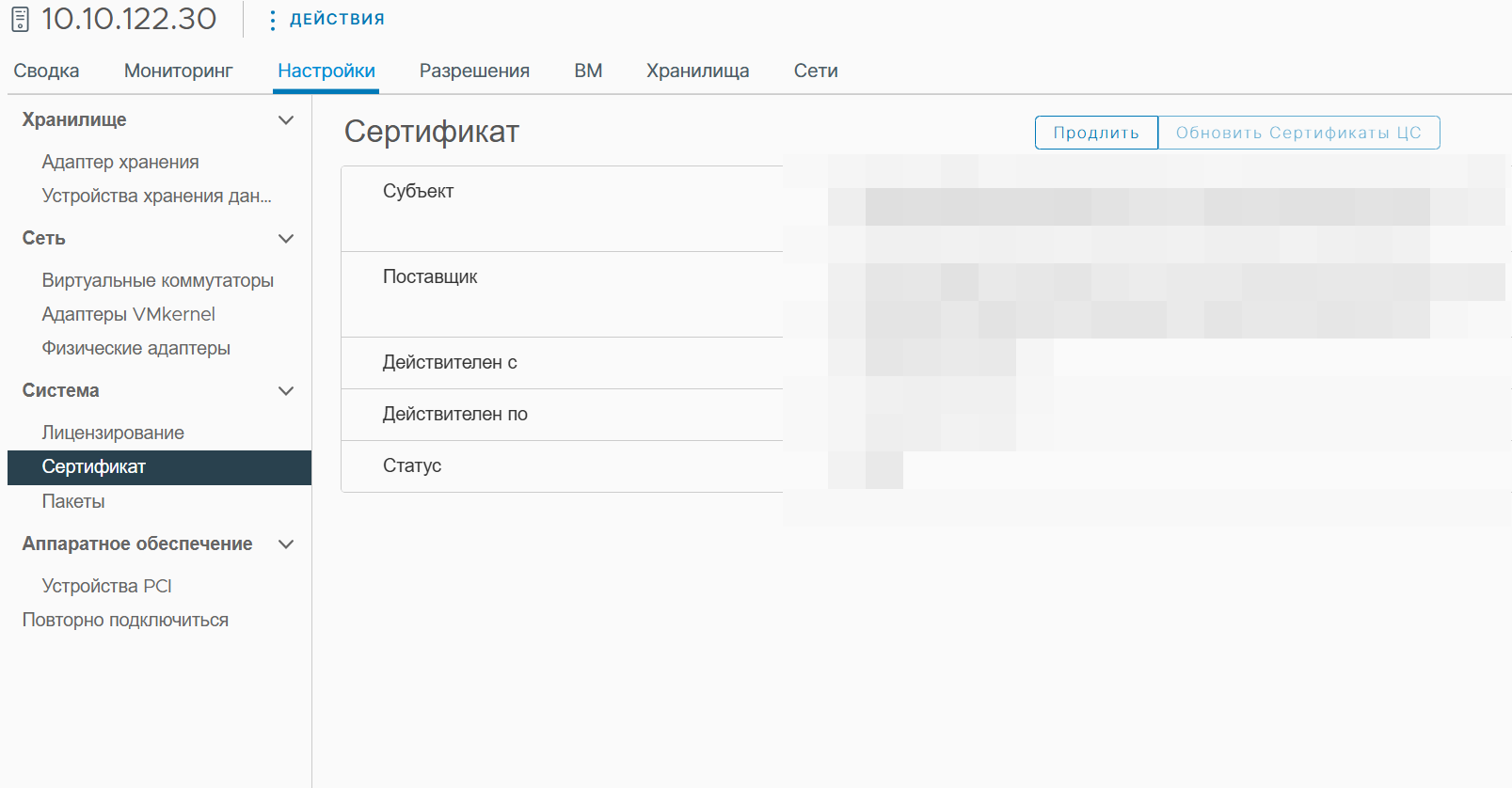Open the ДЕЙСТВИЯ three-dot actions menu

326,19
